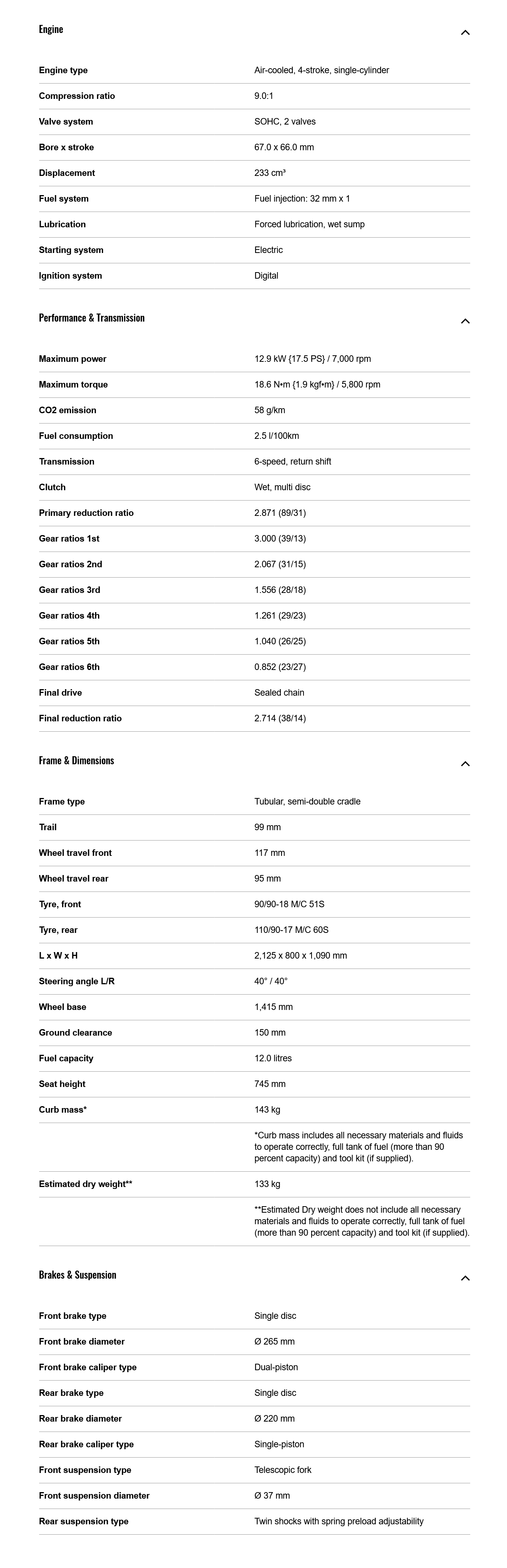This screenshot has height=1568, width=507.
Task: Click the Performance & Transmission heading
Action: tap(92, 318)
